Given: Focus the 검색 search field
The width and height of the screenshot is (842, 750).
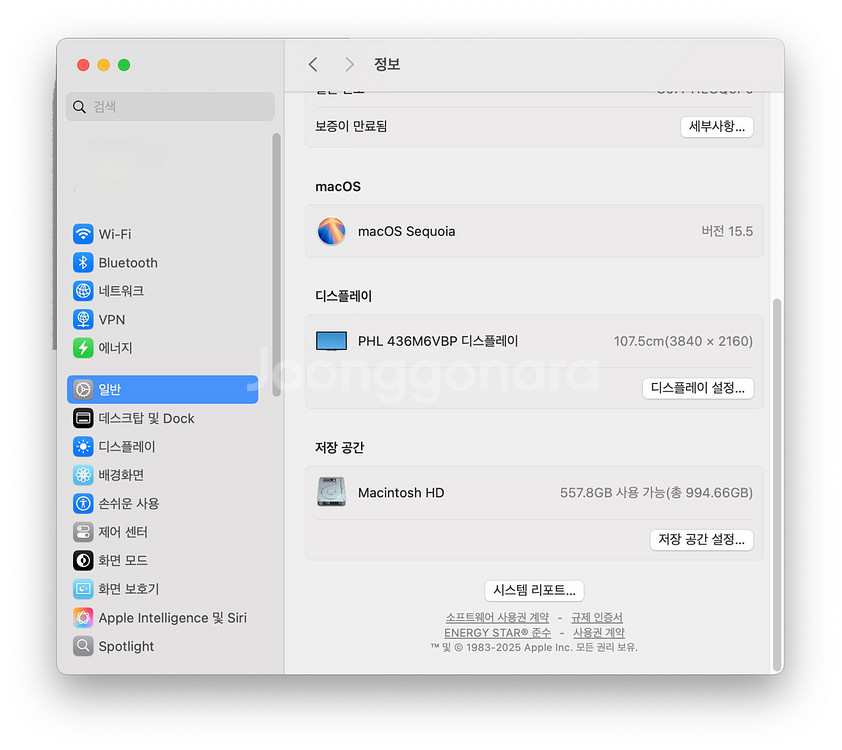Looking at the screenshot, I should click(x=170, y=107).
